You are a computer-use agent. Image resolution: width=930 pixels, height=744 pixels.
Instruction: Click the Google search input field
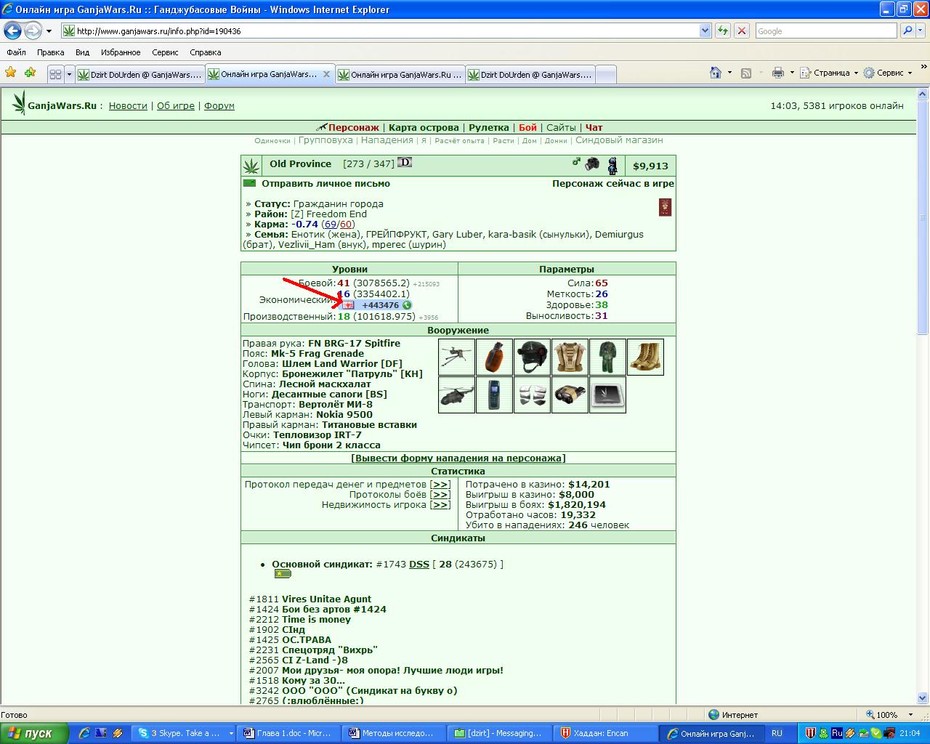click(x=826, y=31)
